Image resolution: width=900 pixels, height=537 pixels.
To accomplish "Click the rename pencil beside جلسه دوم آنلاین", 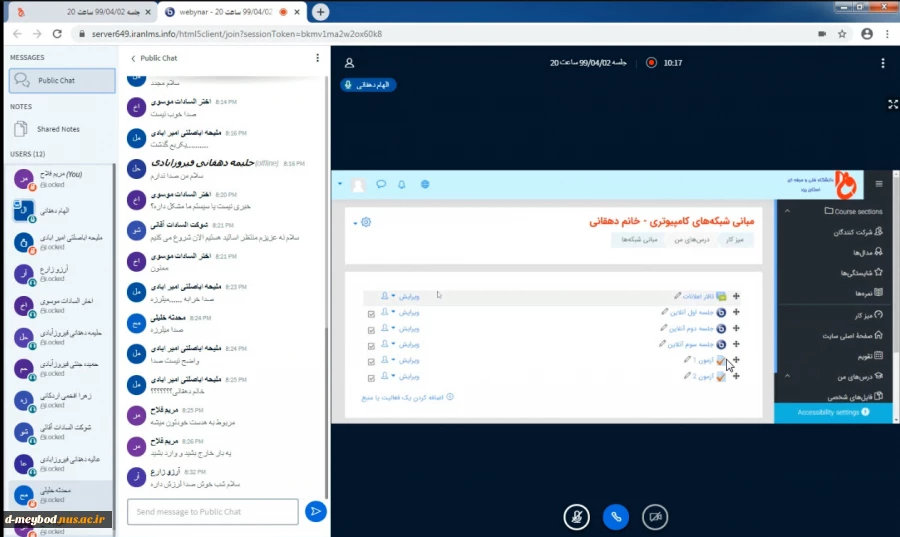I will point(664,328).
